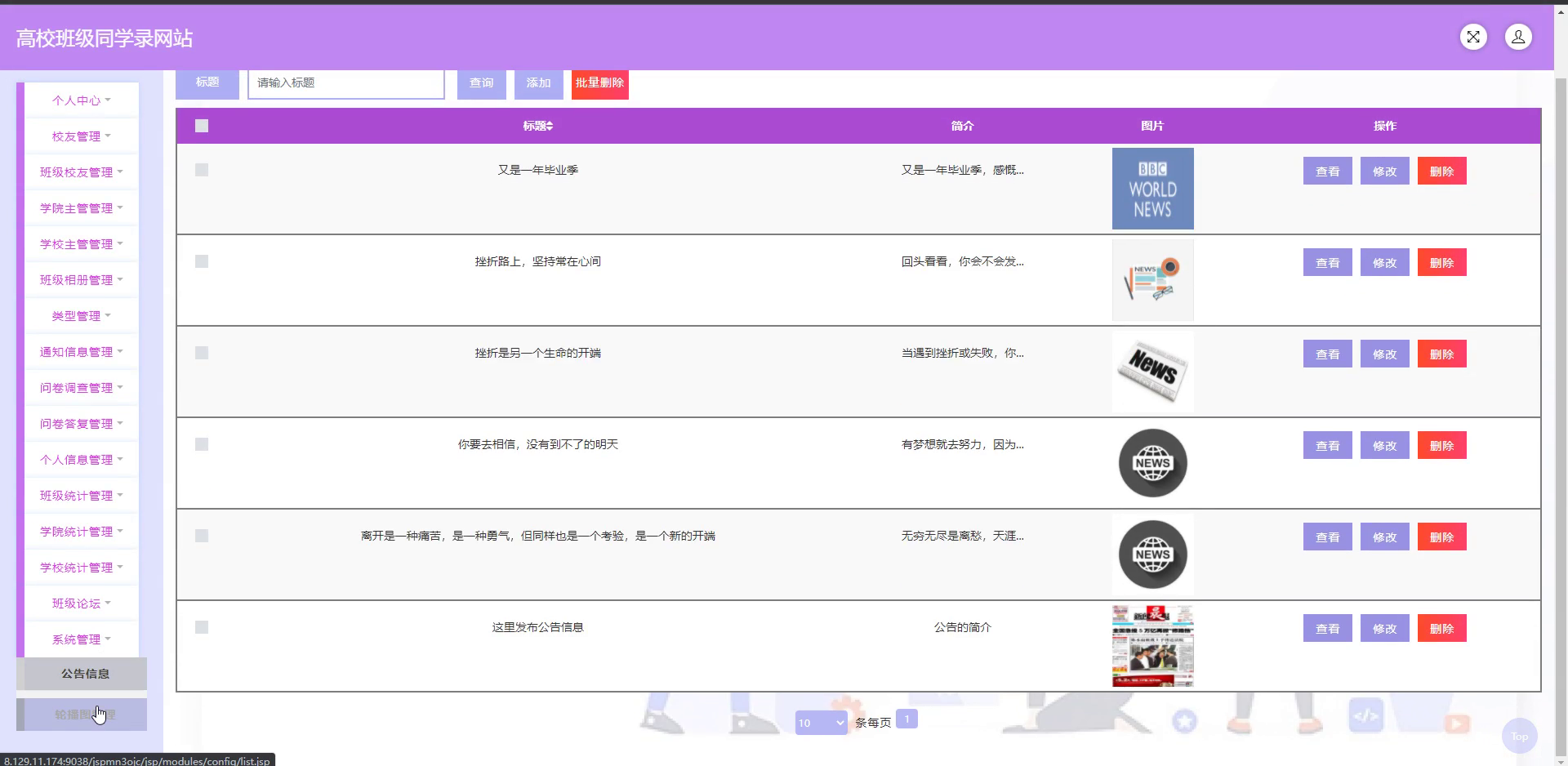
Task: Open the BBC World News thumbnail
Action: point(1152,189)
